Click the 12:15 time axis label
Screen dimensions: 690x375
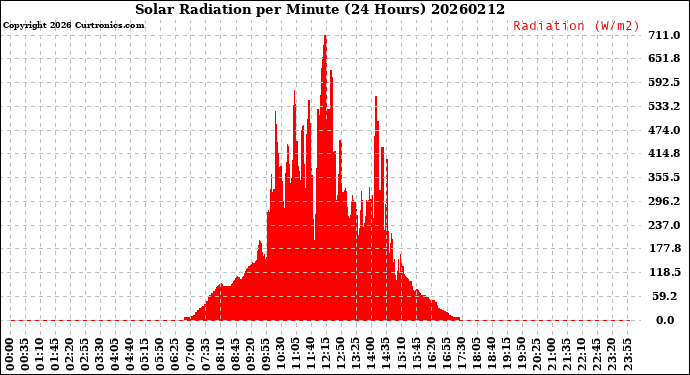coord(325,355)
